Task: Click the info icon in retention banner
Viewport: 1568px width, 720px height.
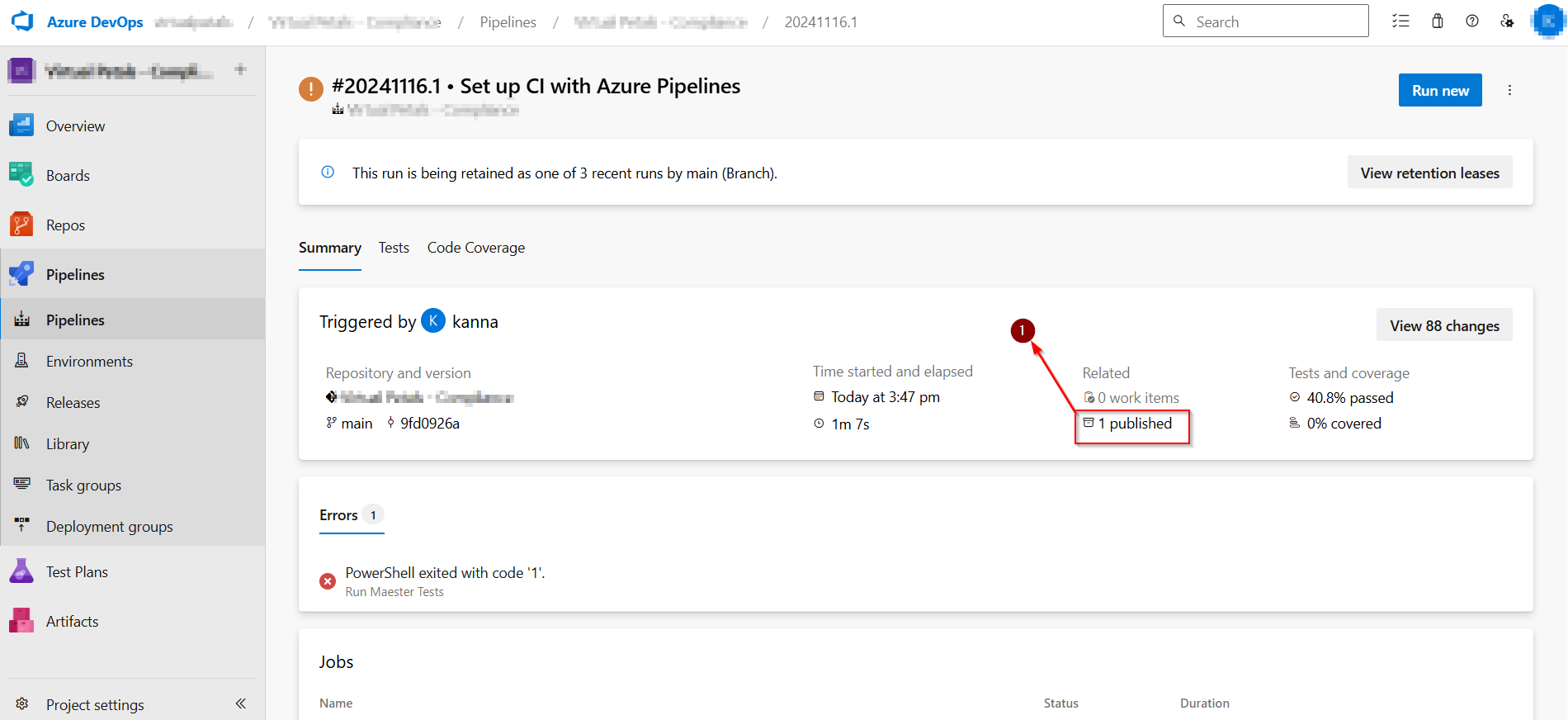Action: (x=328, y=172)
